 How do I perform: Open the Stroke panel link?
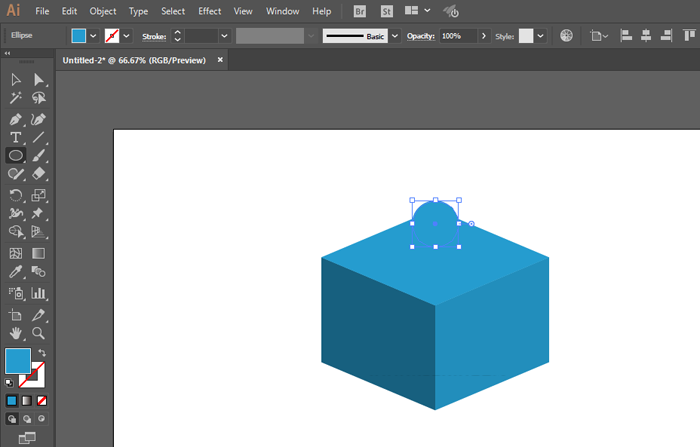coord(153,35)
